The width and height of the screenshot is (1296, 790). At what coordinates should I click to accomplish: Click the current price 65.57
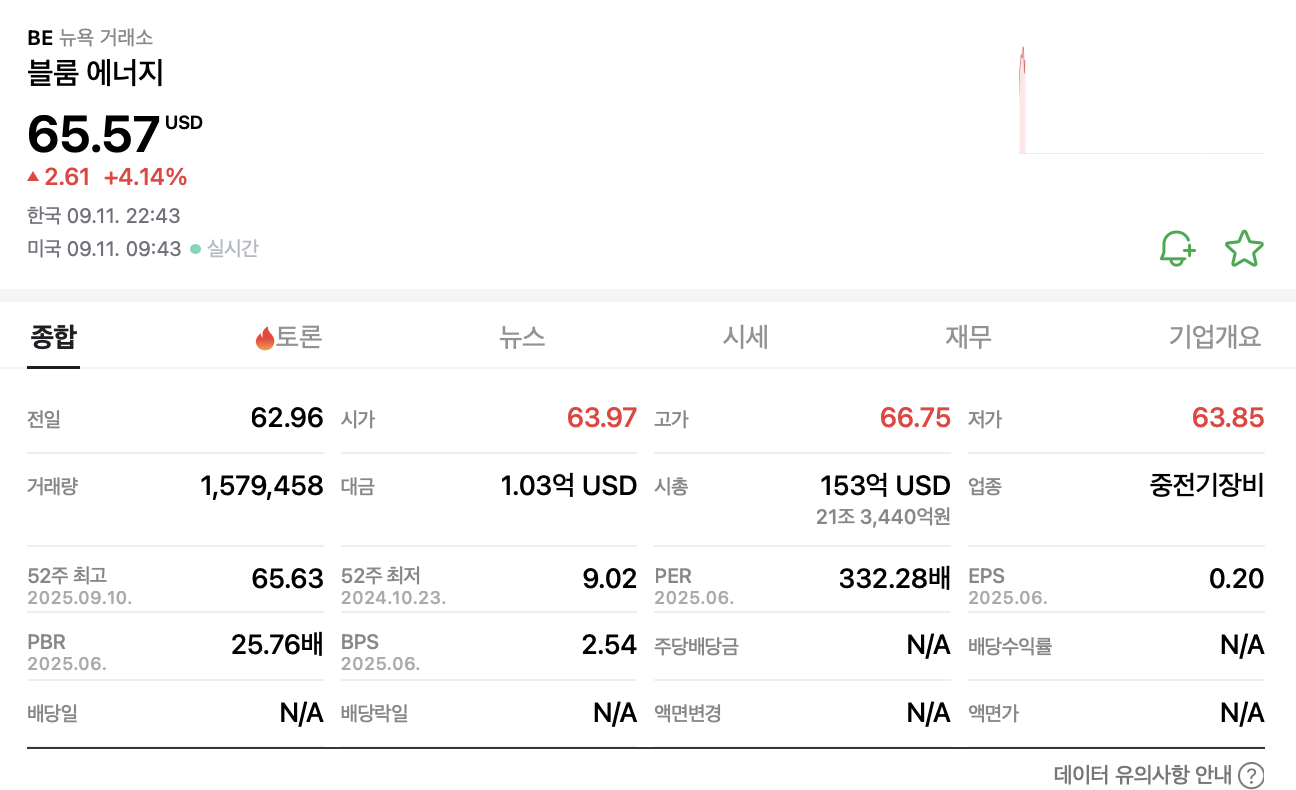pos(94,134)
